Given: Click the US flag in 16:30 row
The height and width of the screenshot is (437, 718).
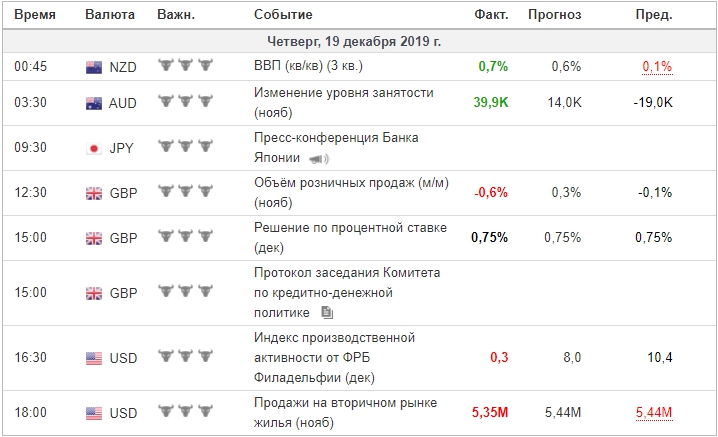Looking at the screenshot, I should point(93,358).
